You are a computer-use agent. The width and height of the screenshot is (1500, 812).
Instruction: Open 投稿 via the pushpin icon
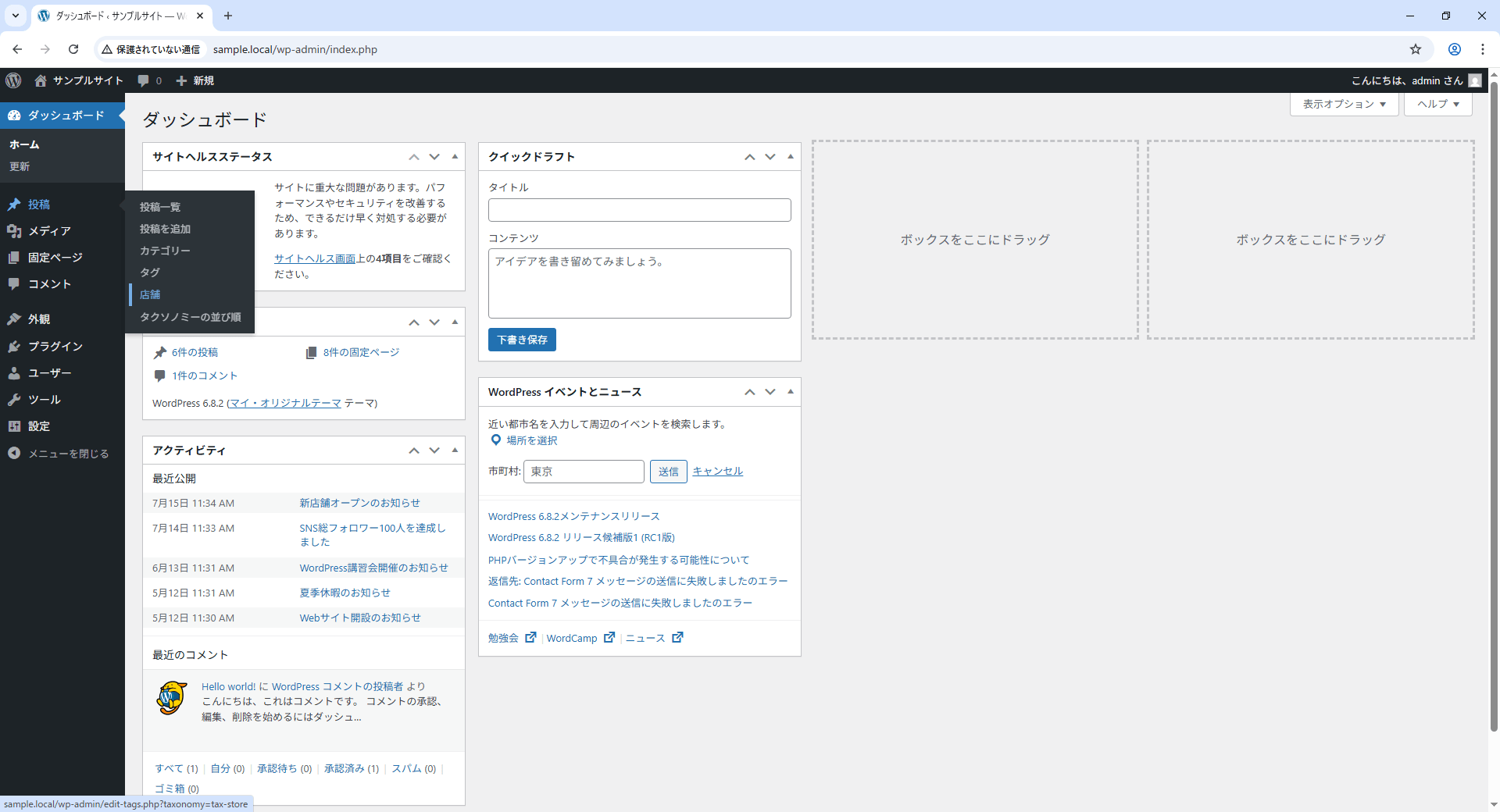point(14,205)
